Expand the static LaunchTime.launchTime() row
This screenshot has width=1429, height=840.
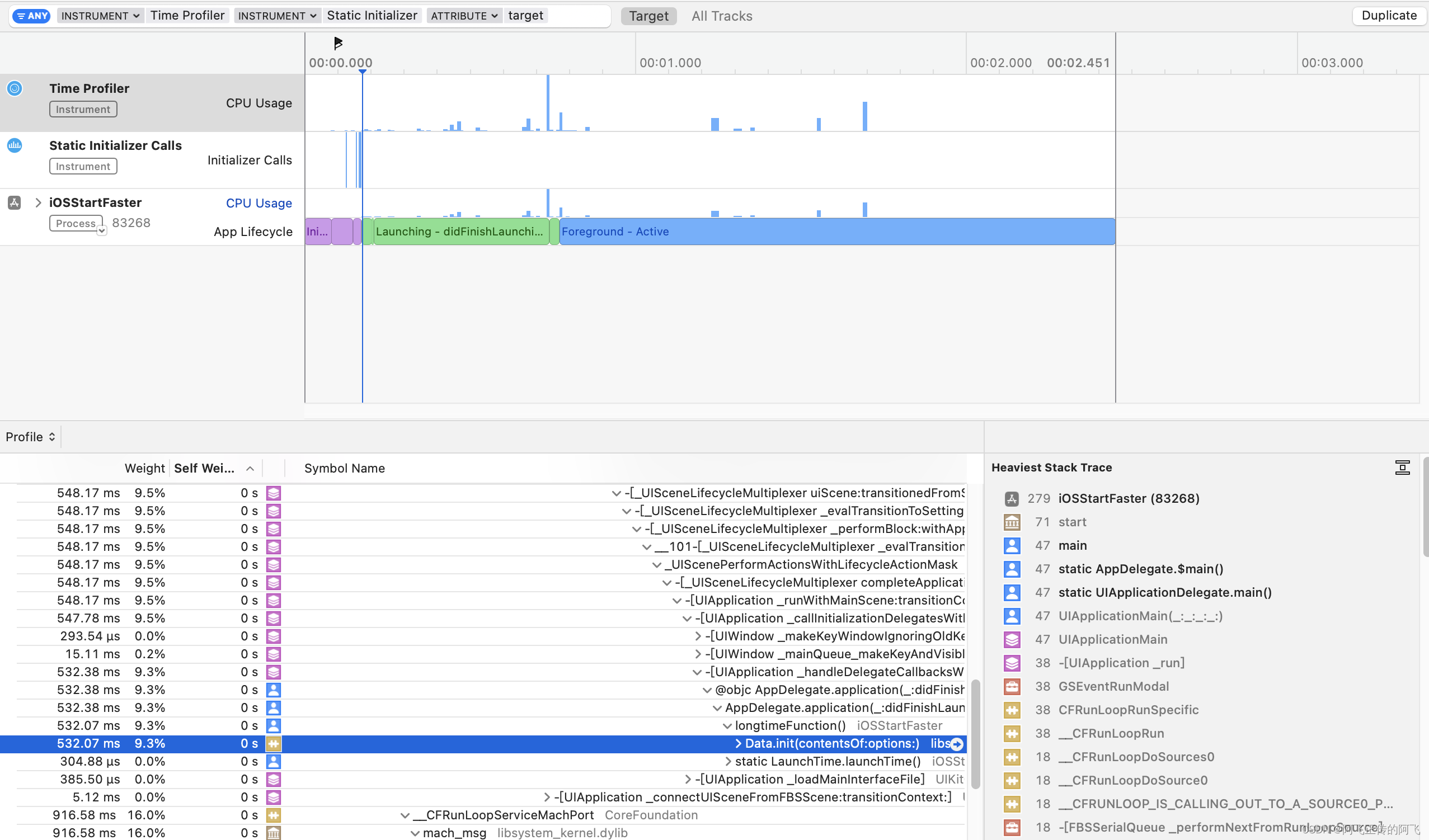[728, 762]
